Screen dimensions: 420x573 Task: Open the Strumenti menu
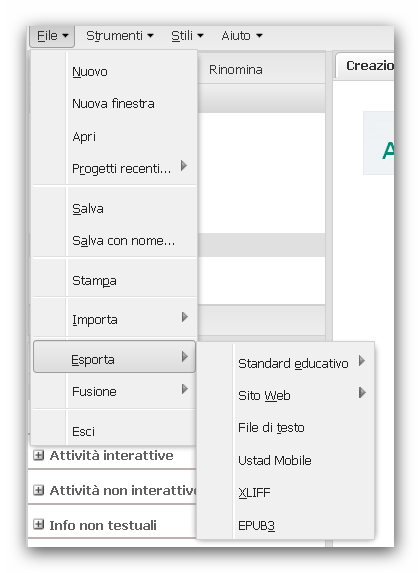coord(120,36)
